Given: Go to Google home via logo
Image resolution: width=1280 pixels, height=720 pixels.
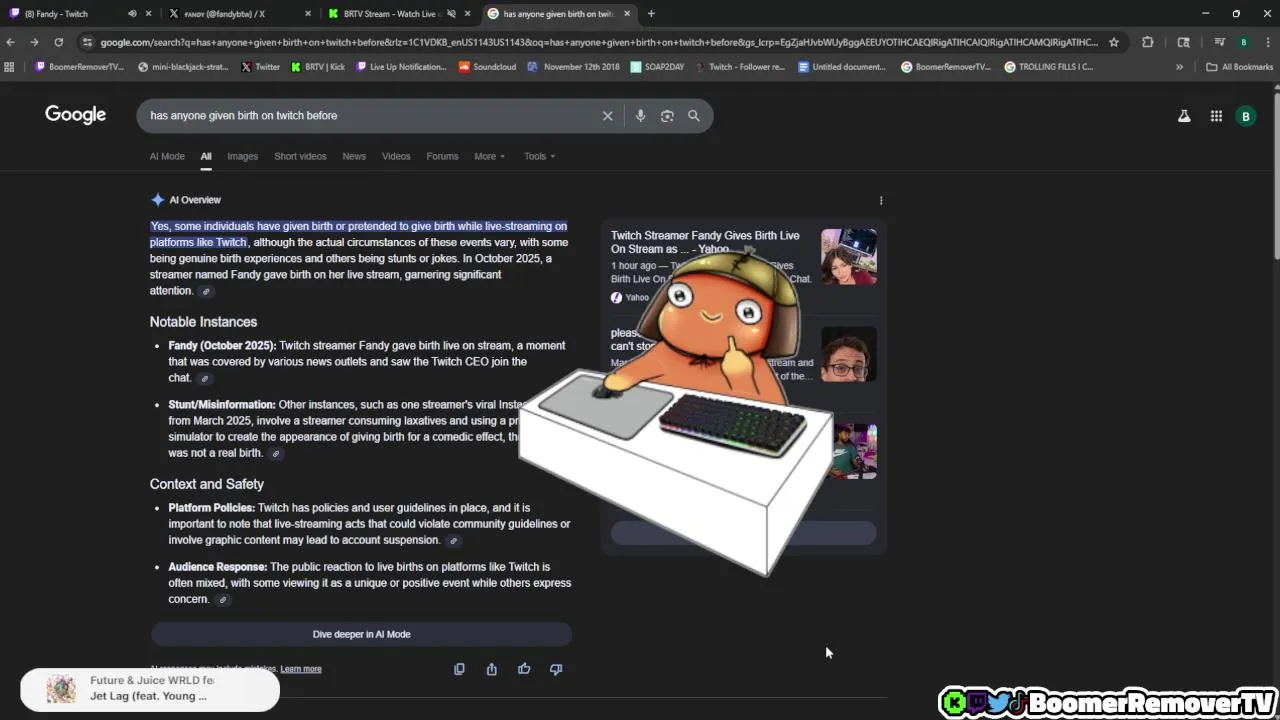Looking at the screenshot, I should pos(75,115).
